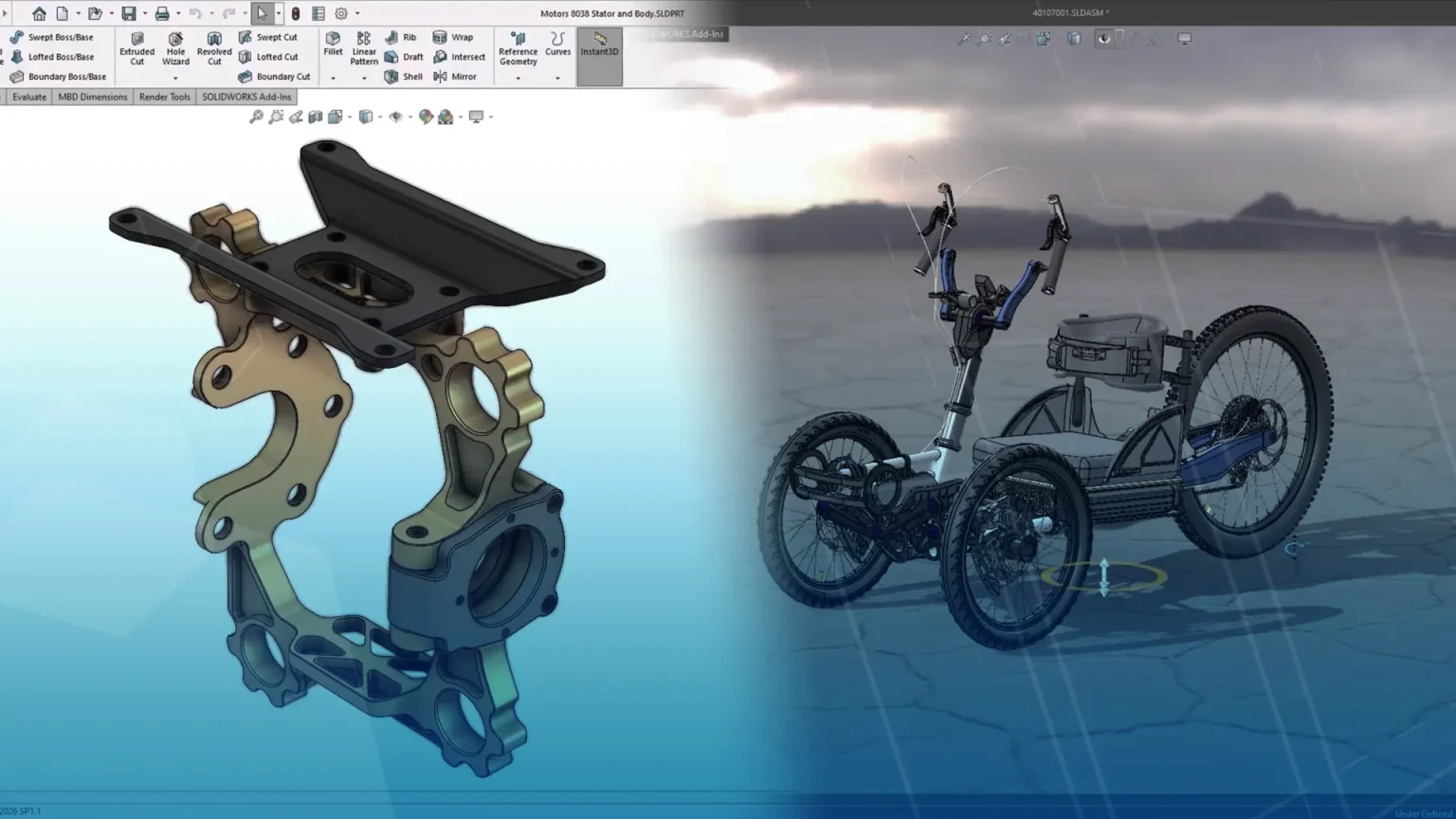The width and height of the screenshot is (1456, 819).
Task: Click the Intersect button
Action: pyautogui.click(x=459, y=57)
